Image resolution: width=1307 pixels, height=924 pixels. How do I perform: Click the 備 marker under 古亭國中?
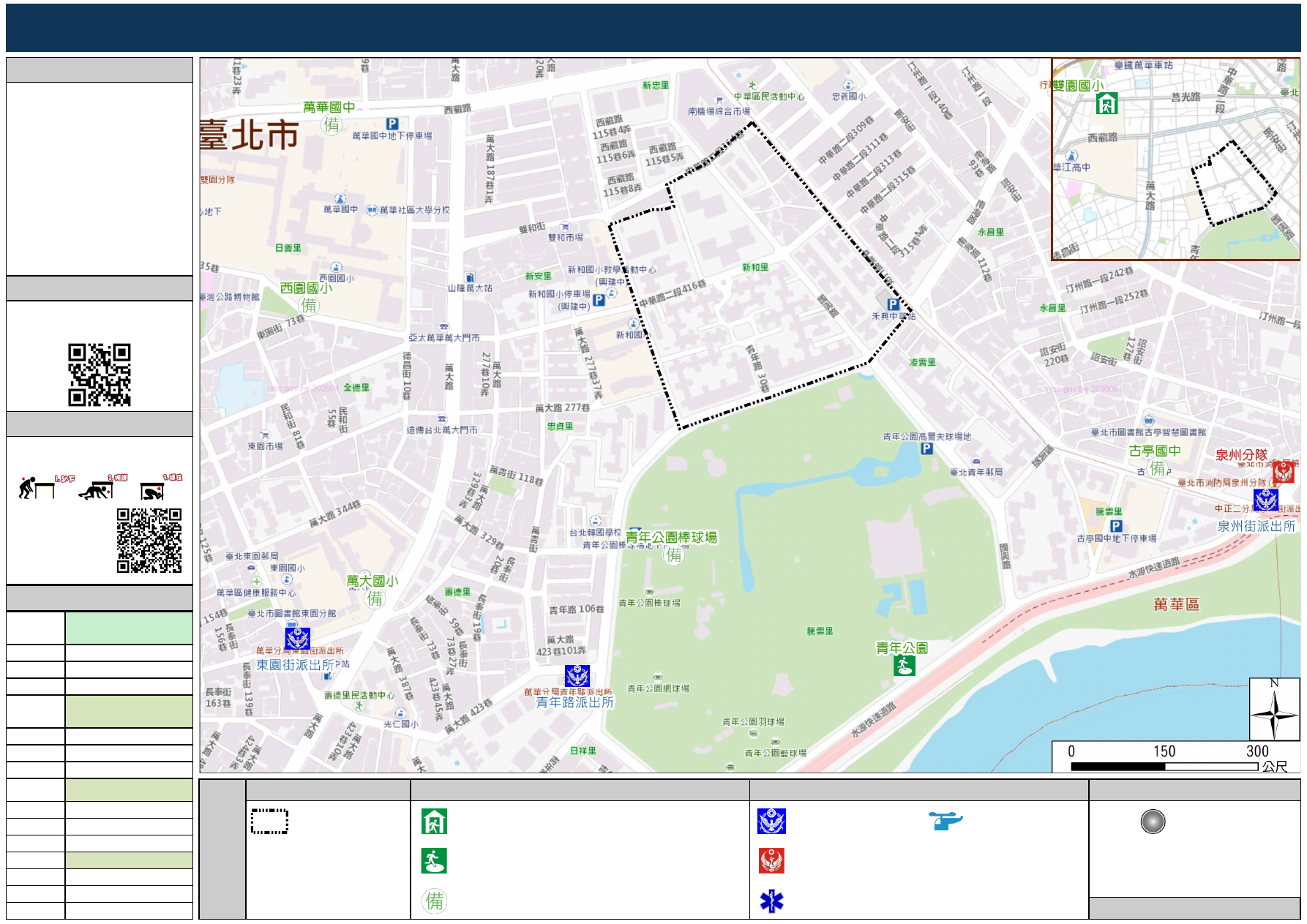(x=1157, y=467)
